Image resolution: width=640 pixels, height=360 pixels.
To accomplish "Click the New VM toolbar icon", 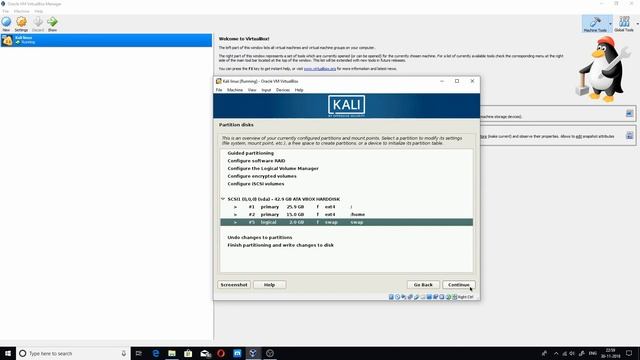I will tap(6, 22).
